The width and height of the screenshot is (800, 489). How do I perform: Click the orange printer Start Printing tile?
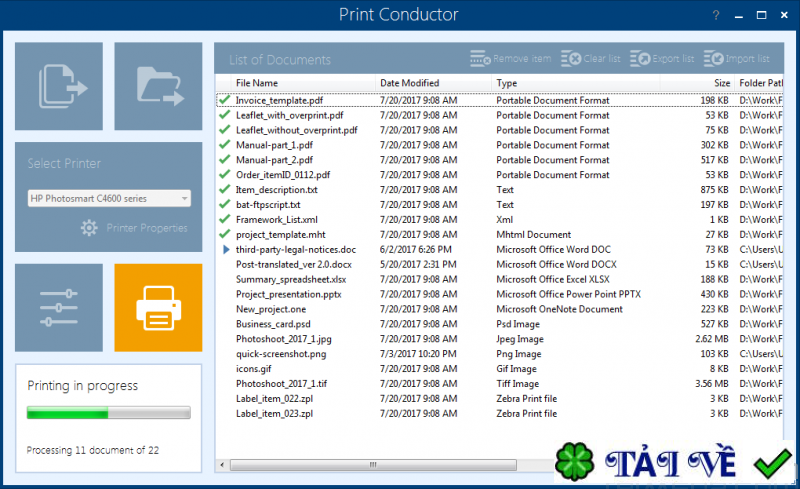158,307
